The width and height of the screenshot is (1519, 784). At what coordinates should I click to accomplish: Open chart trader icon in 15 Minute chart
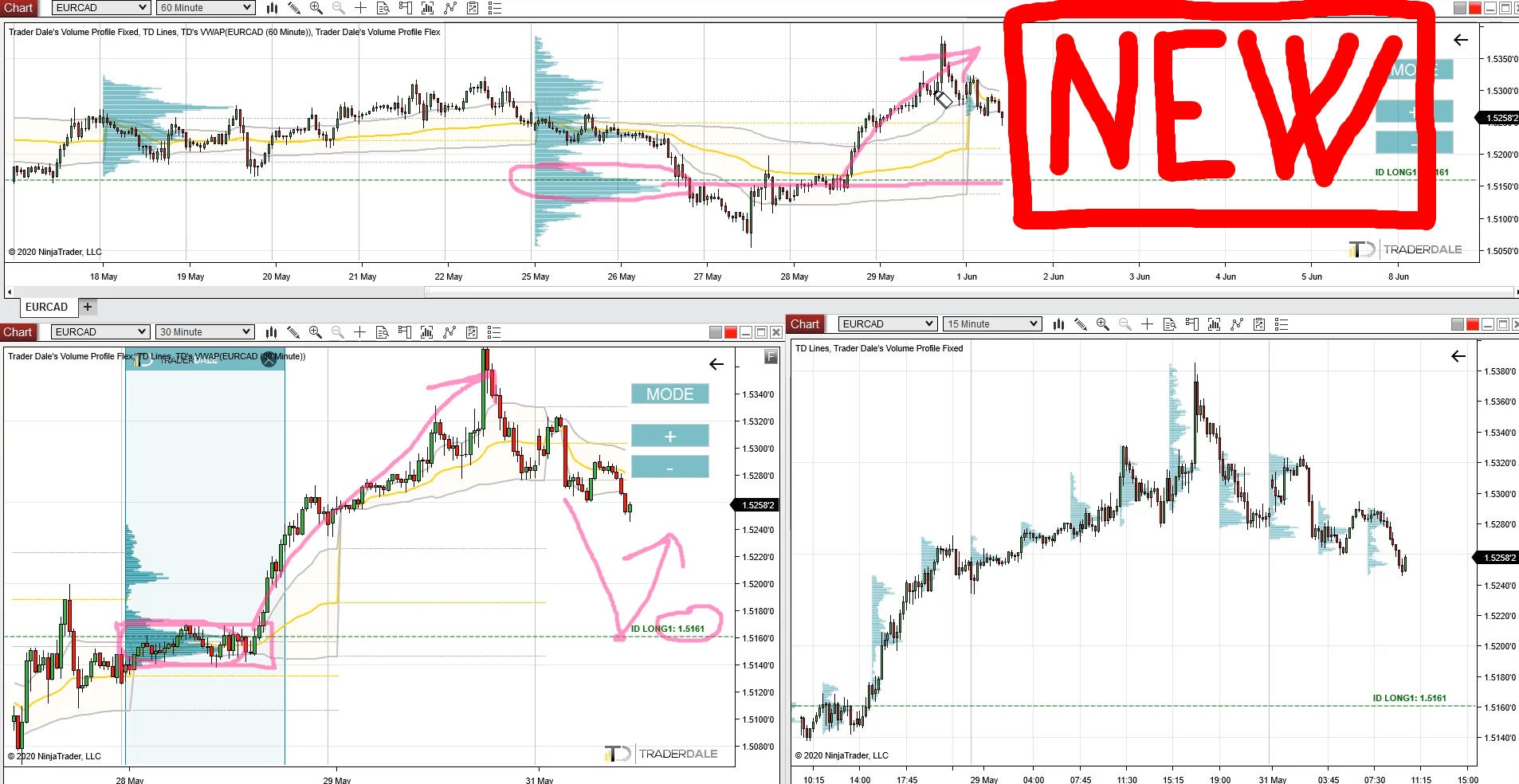pyautogui.click(x=1192, y=324)
